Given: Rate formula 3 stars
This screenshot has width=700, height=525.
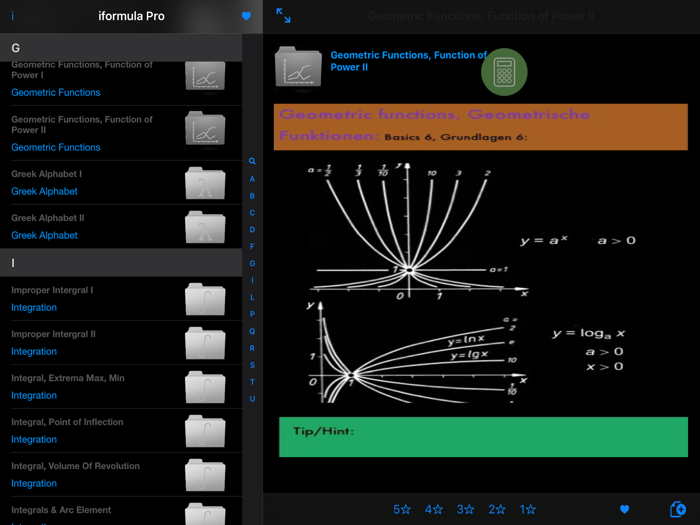Looking at the screenshot, I should 465,509.
